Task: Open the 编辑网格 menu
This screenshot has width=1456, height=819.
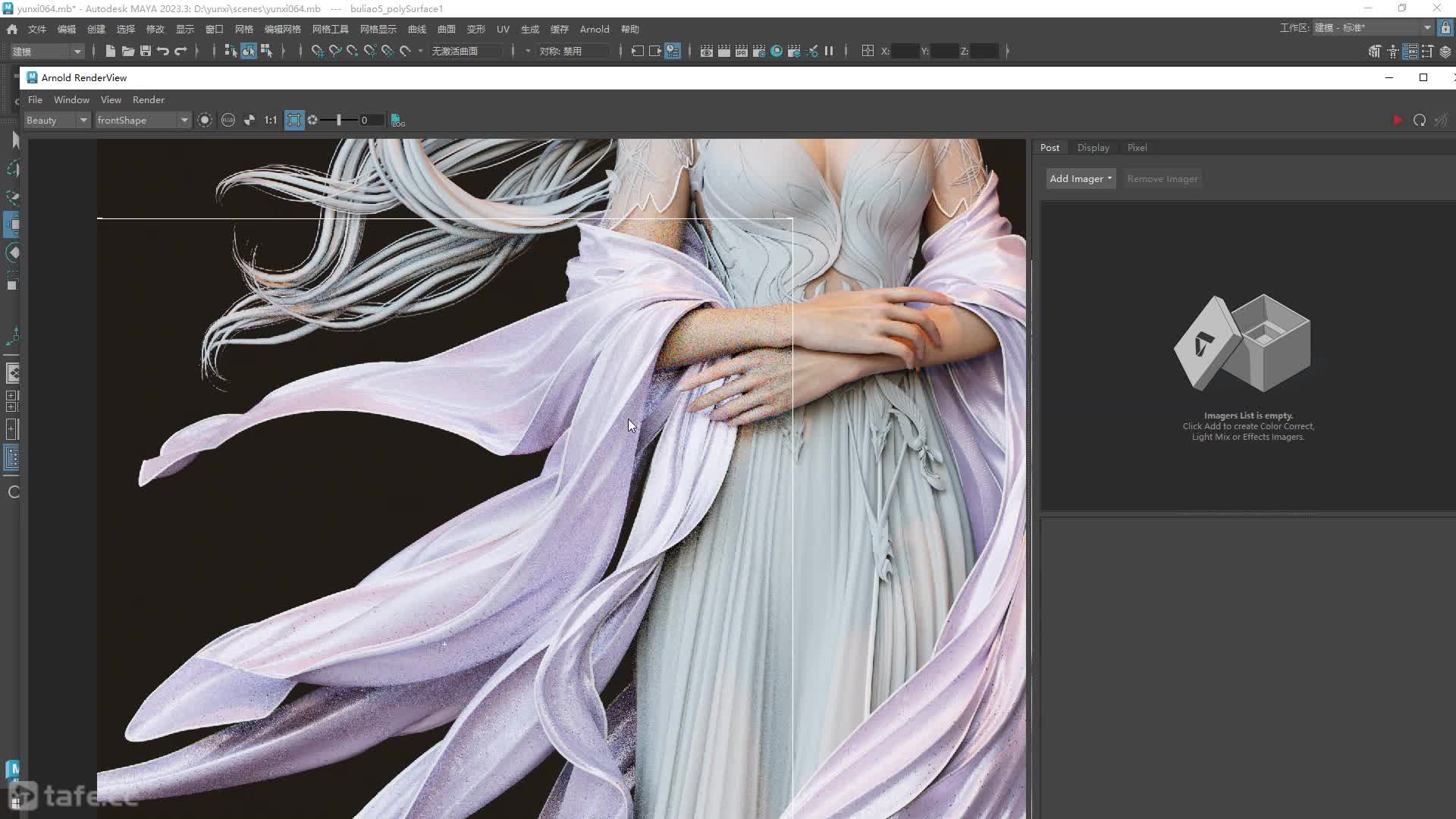Action: pos(282,29)
